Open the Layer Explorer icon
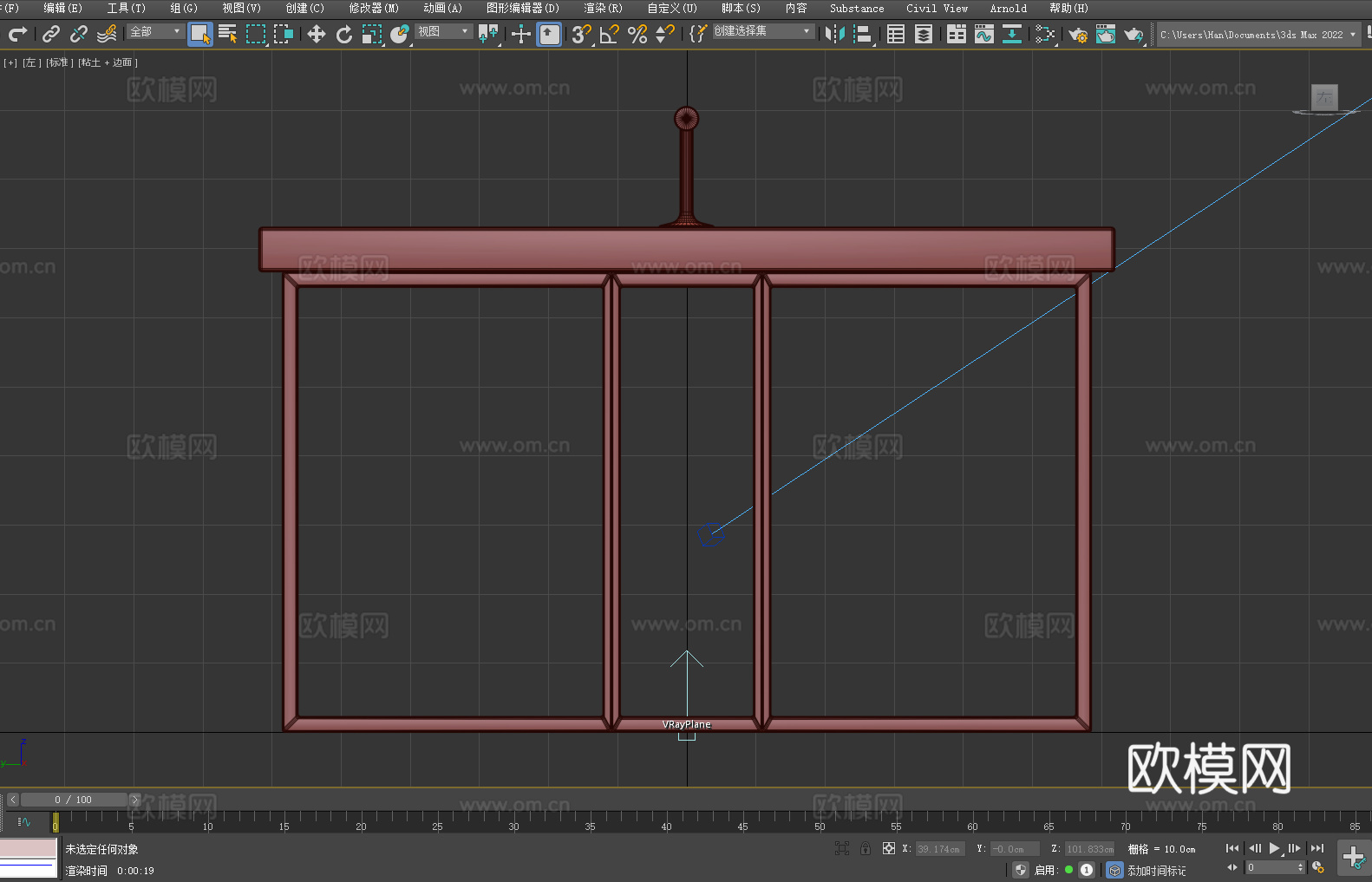The width and height of the screenshot is (1372, 882). pyautogui.click(x=924, y=34)
